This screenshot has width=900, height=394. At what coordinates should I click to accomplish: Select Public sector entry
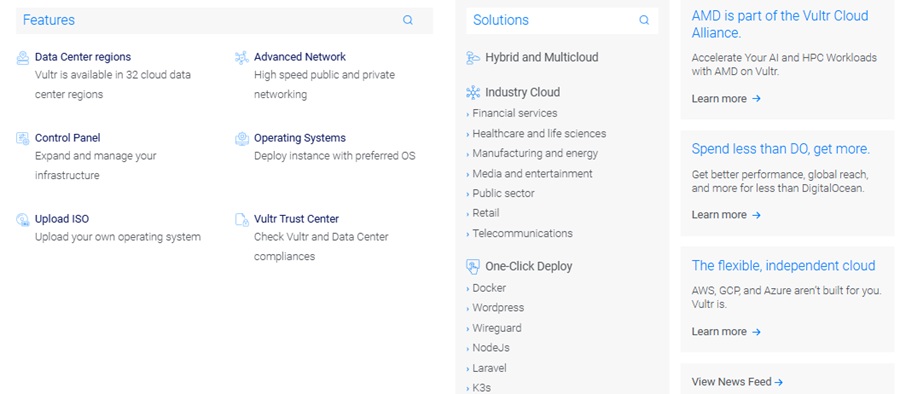click(503, 194)
